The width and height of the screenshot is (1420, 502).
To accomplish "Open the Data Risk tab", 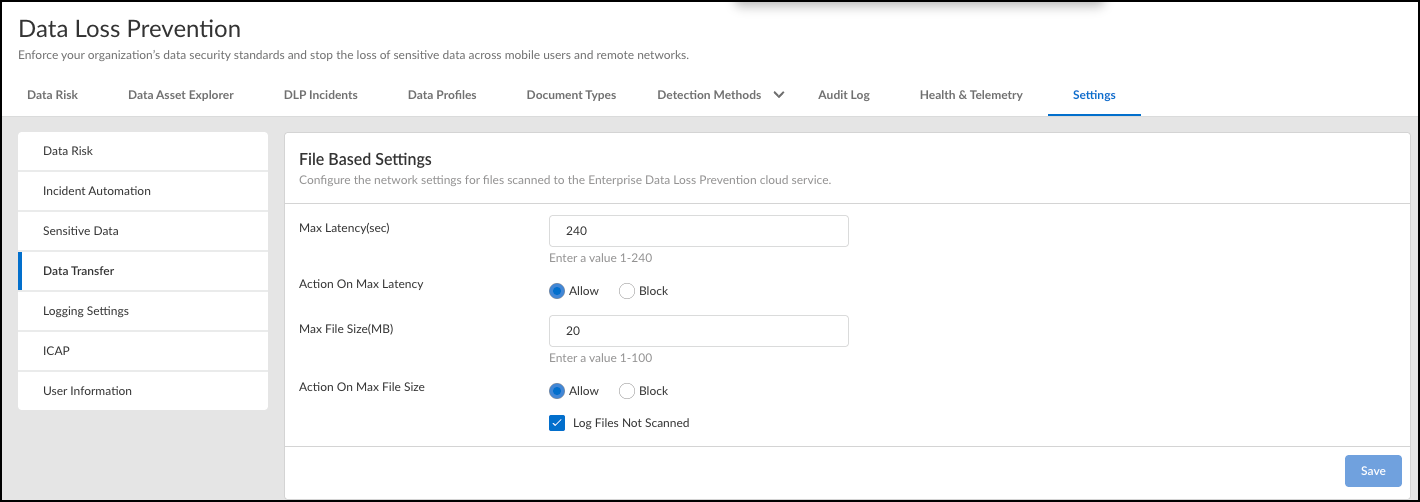I will click(x=52, y=95).
